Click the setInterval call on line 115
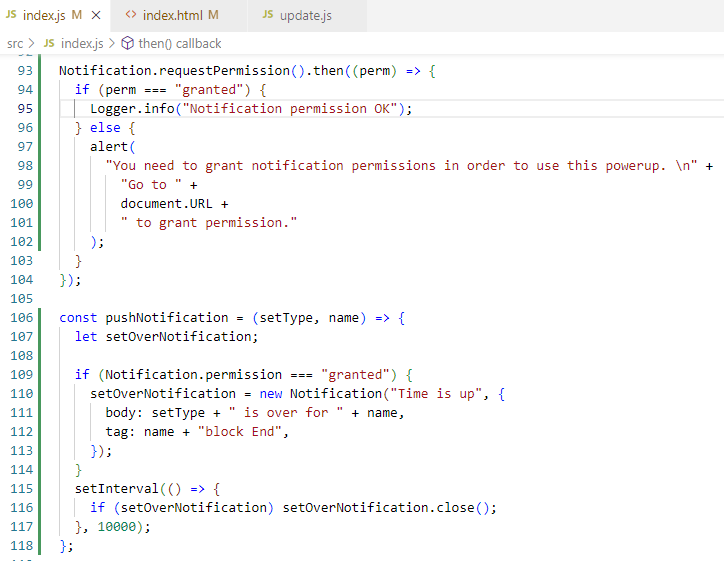 117,489
